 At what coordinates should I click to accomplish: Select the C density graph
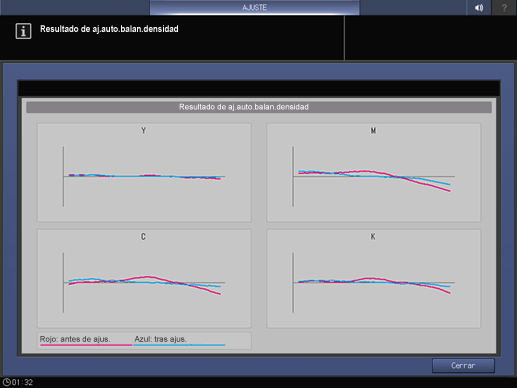tap(144, 279)
